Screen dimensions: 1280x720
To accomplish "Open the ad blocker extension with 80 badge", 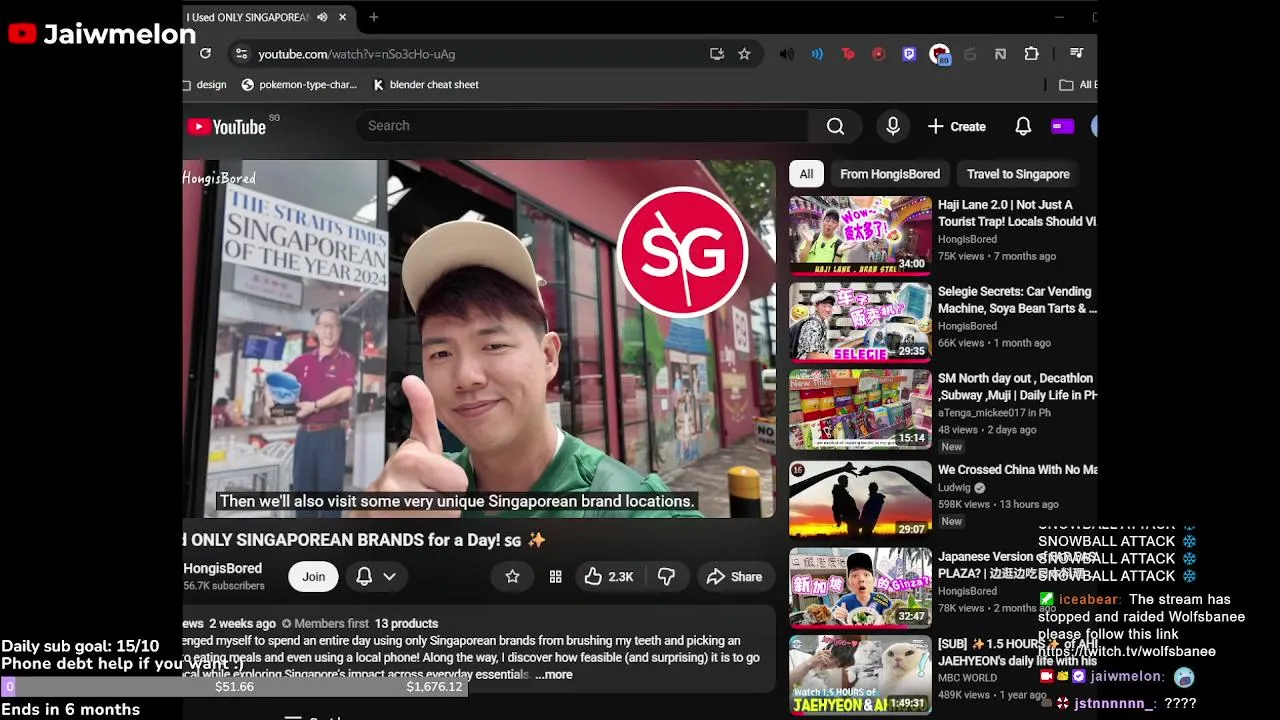I will 940,55.
